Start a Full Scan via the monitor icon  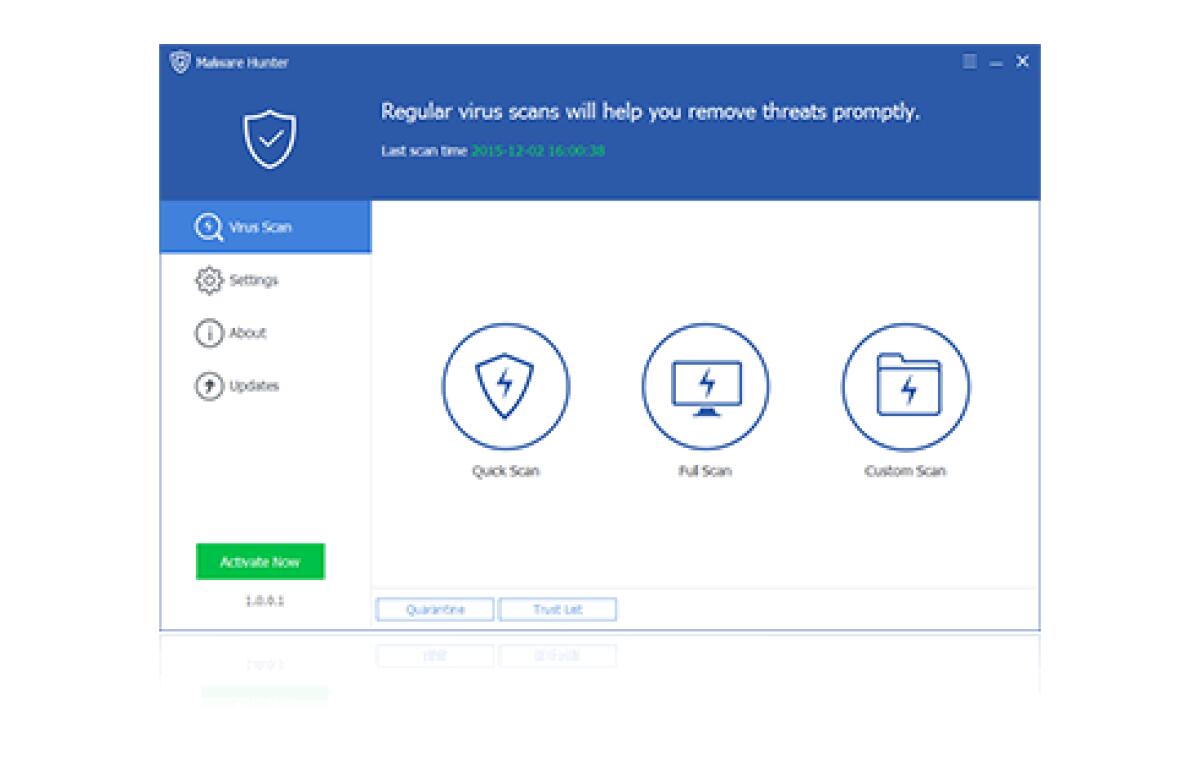705,386
